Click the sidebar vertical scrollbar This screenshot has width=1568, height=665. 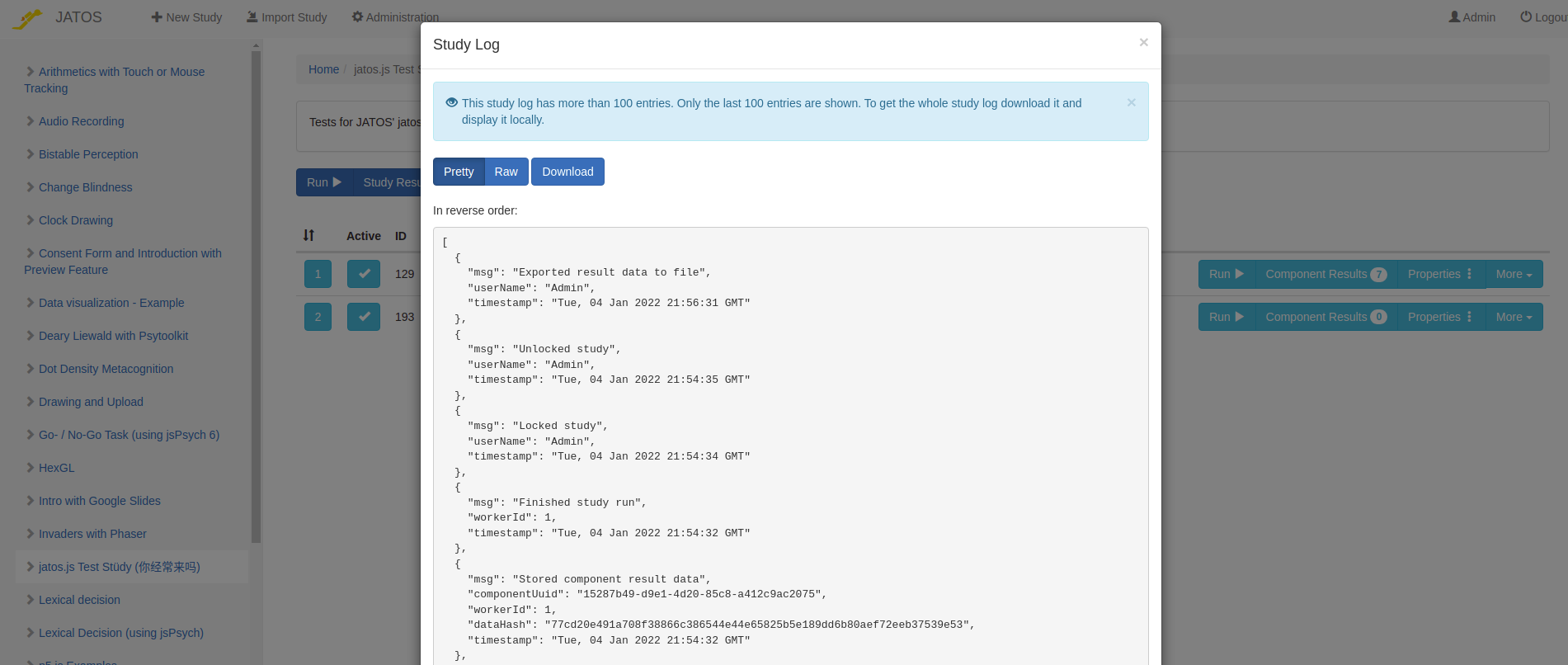click(256, 297)
